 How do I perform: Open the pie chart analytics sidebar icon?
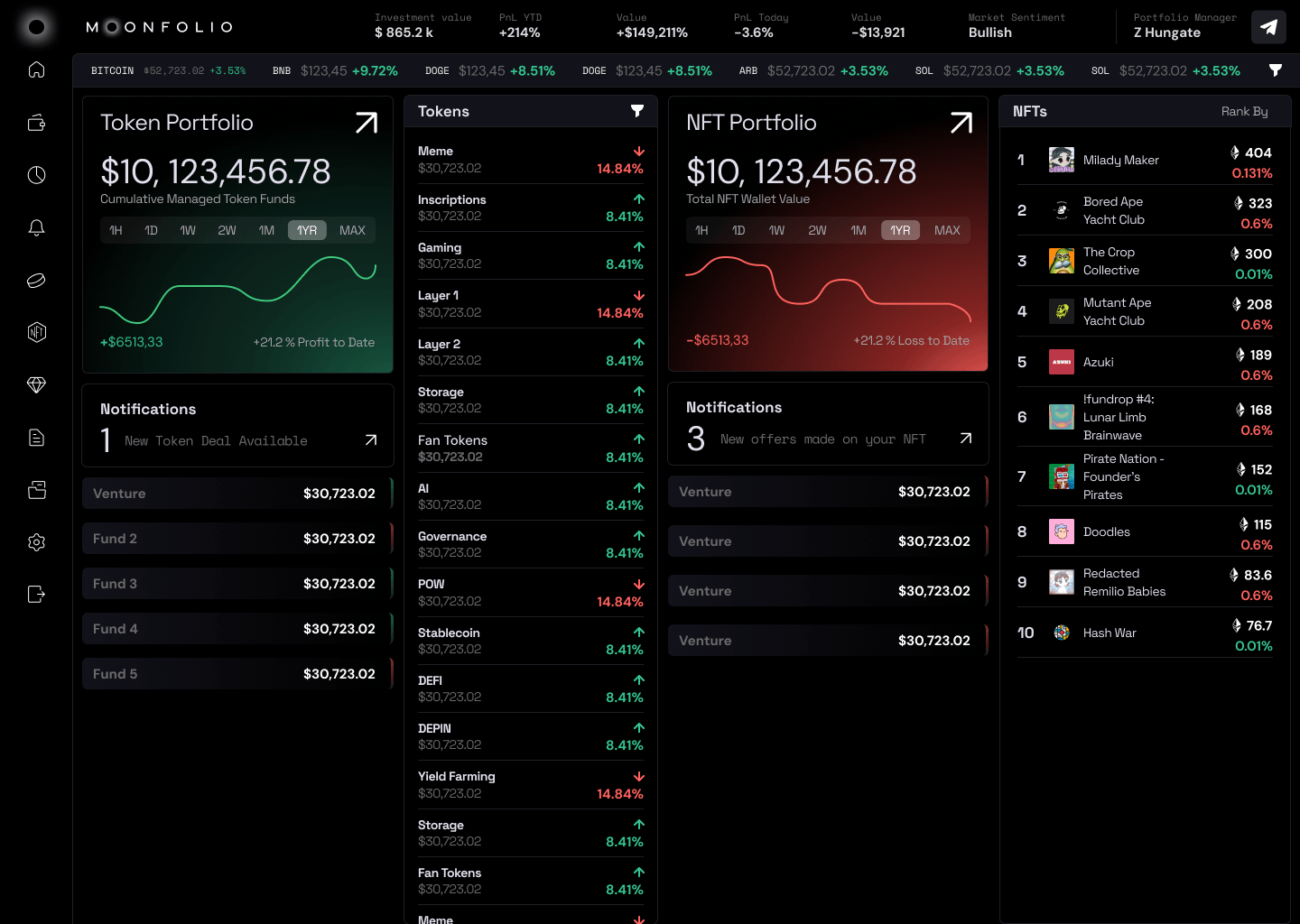(x=36, y=175)
